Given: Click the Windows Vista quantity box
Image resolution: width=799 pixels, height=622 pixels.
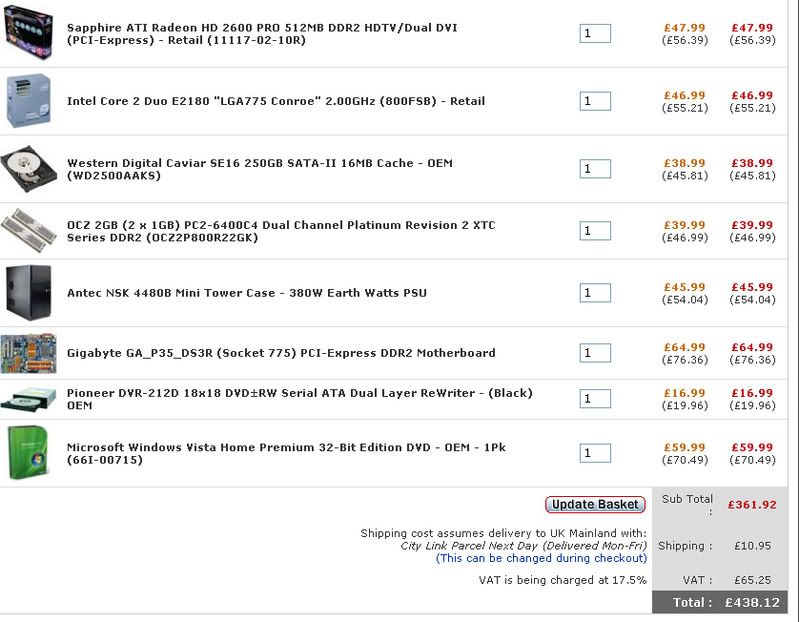Looking at the screenshot, I should (x=595, y=453).
